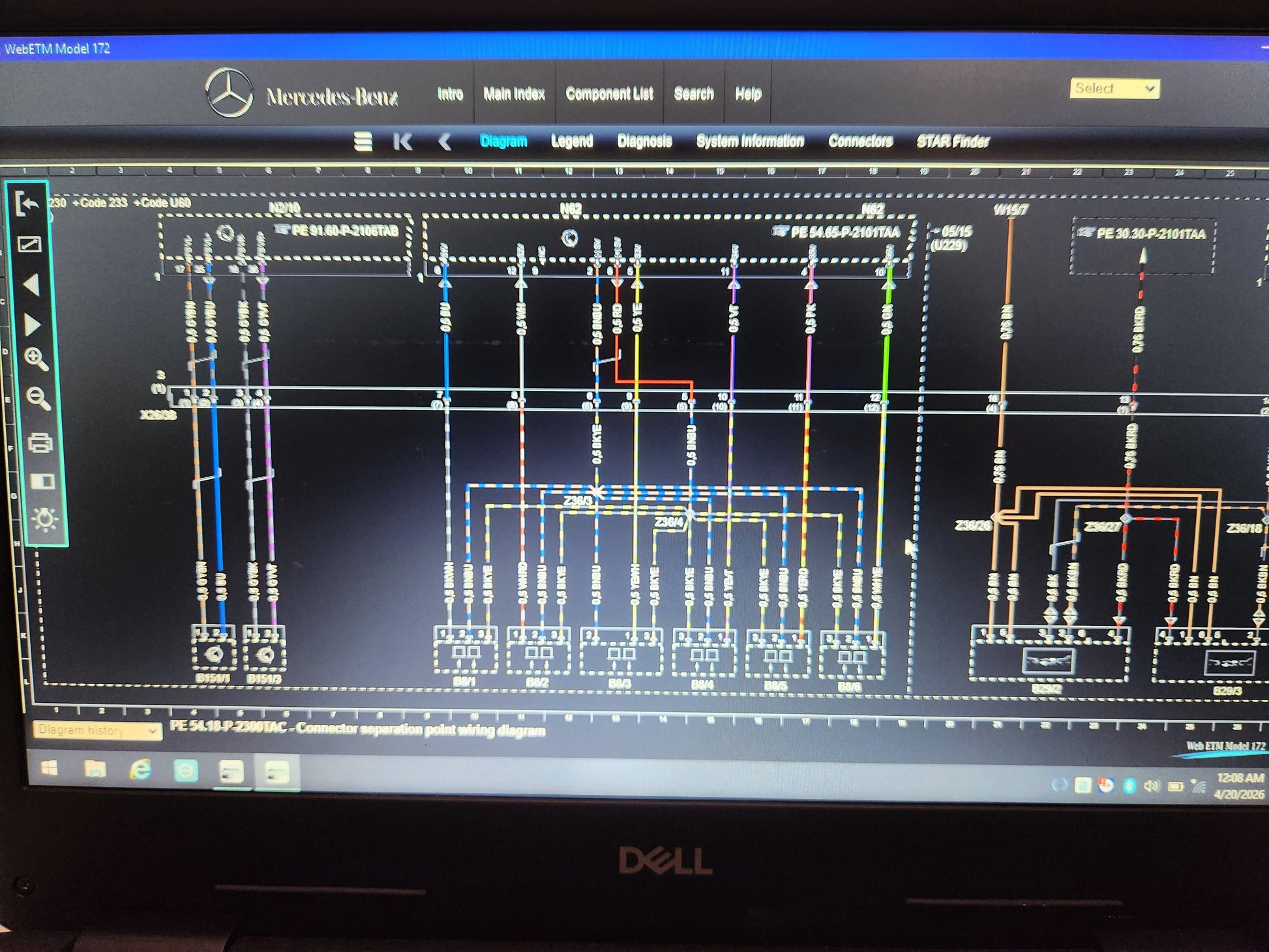This screenshot has width=1269, height=952.
Task: Open Windows Start menu
Action: [x=50, y=769]
